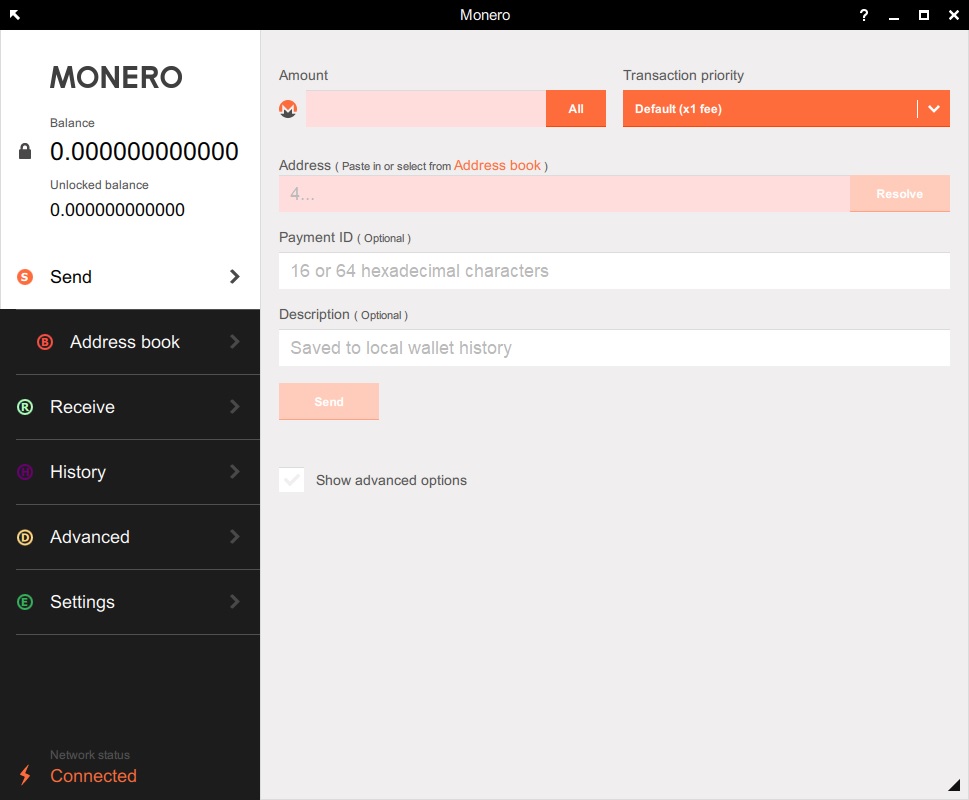
Task: Click the Send transaction button
Action: [329, 402]
